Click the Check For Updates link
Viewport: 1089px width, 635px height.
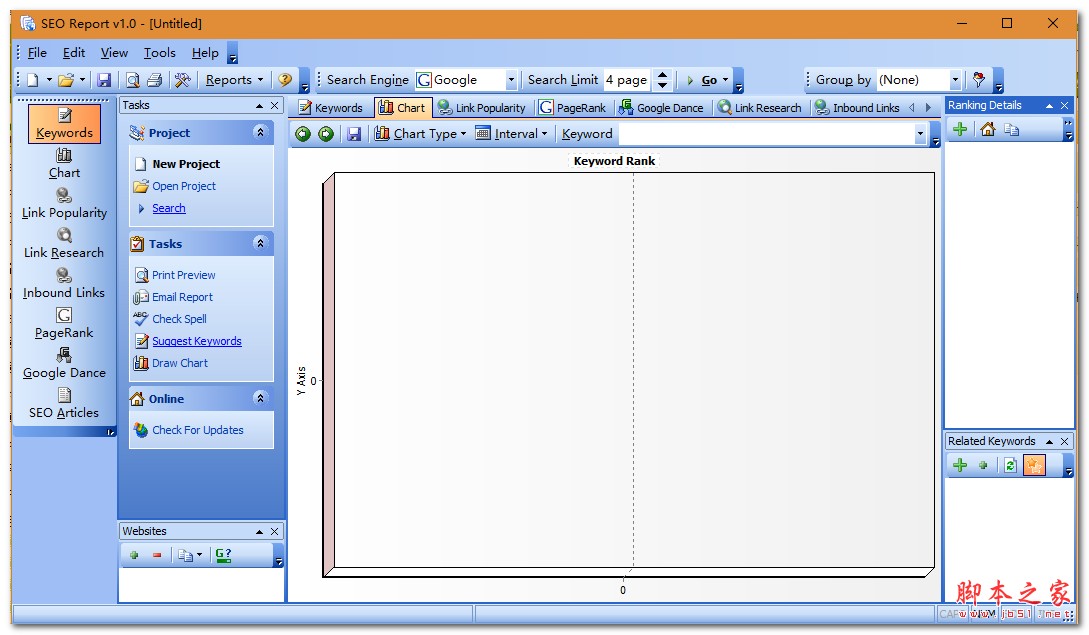click(198, 430)
